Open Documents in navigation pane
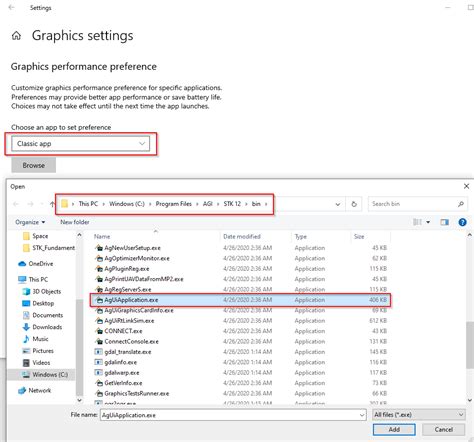 pos(43,315)
